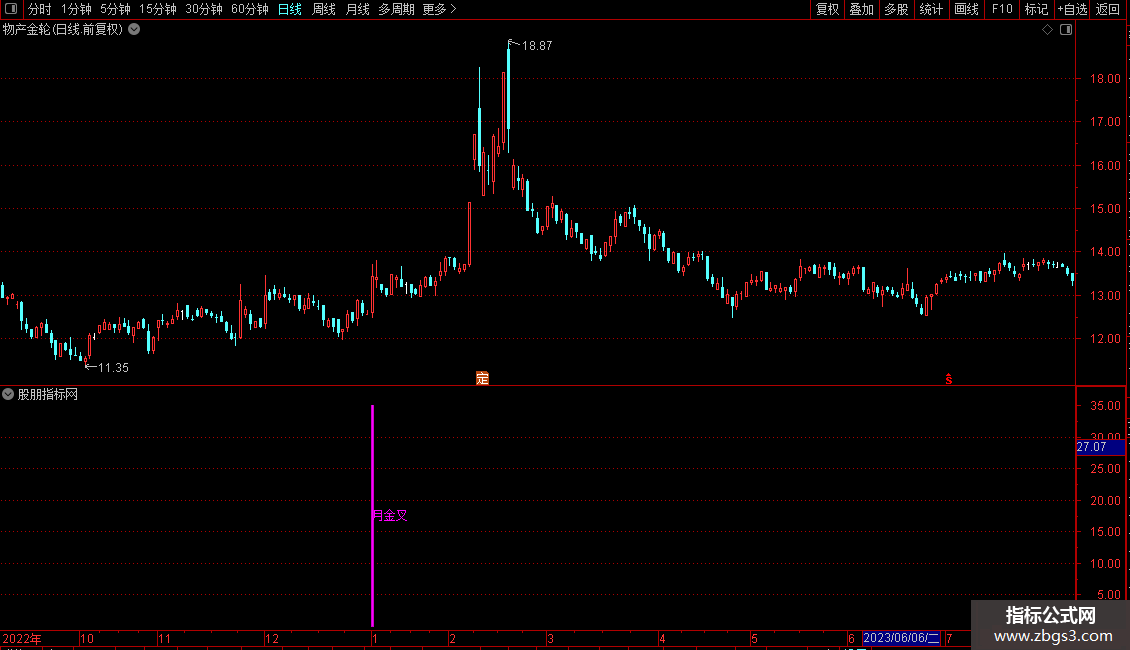This screenshot has height=650, width=1130.
Task: Click the 标记 mark button
Action: 1036,9
